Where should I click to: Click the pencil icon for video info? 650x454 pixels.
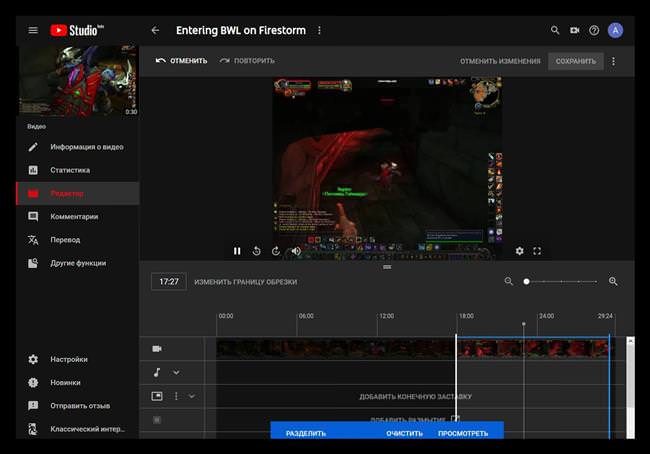tap(33, 147)
